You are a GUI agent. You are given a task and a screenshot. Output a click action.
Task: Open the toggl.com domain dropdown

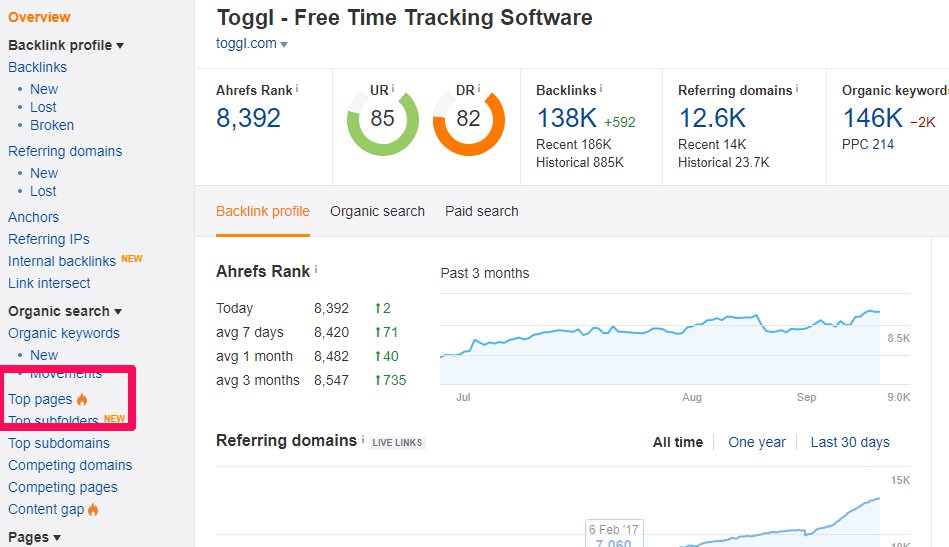tap(252, 44)
